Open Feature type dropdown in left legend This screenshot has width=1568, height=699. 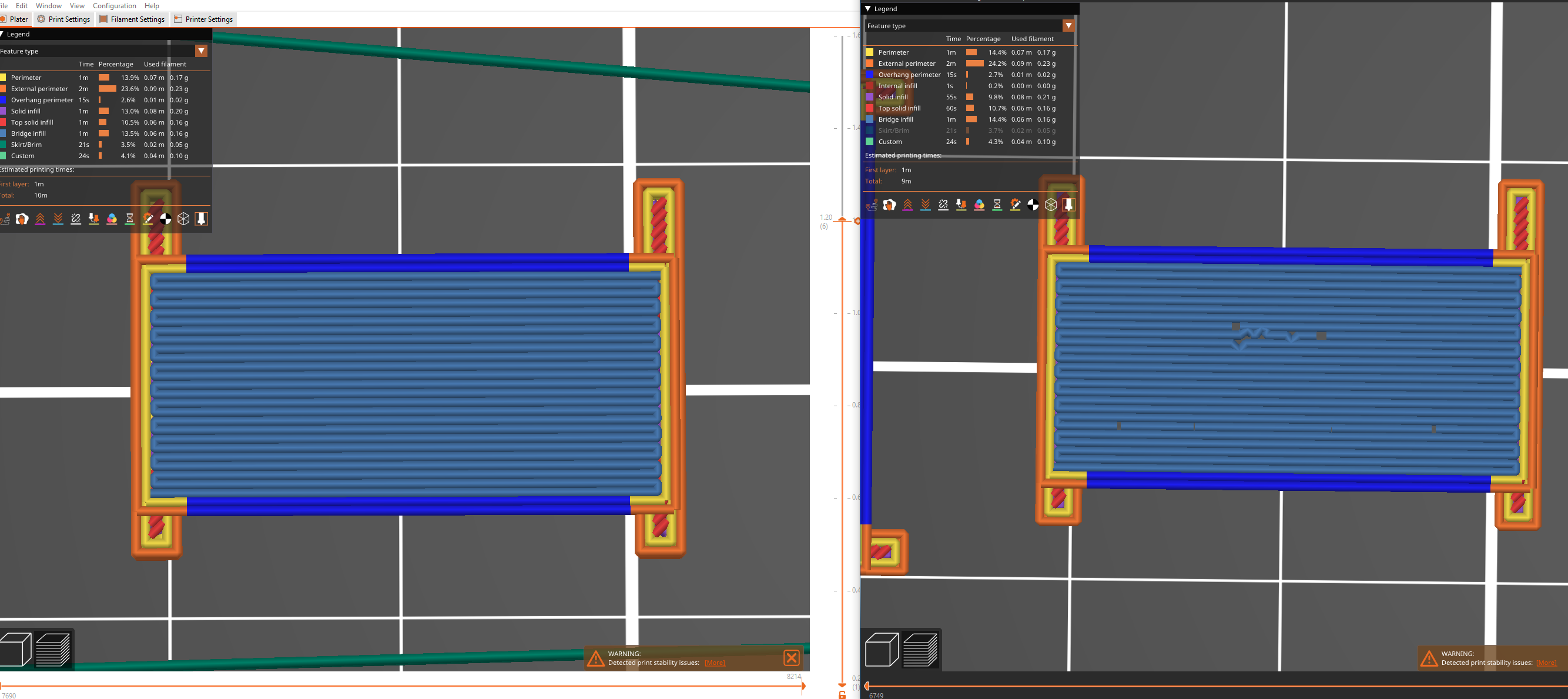pyautogui.click(x=201, y=51)
